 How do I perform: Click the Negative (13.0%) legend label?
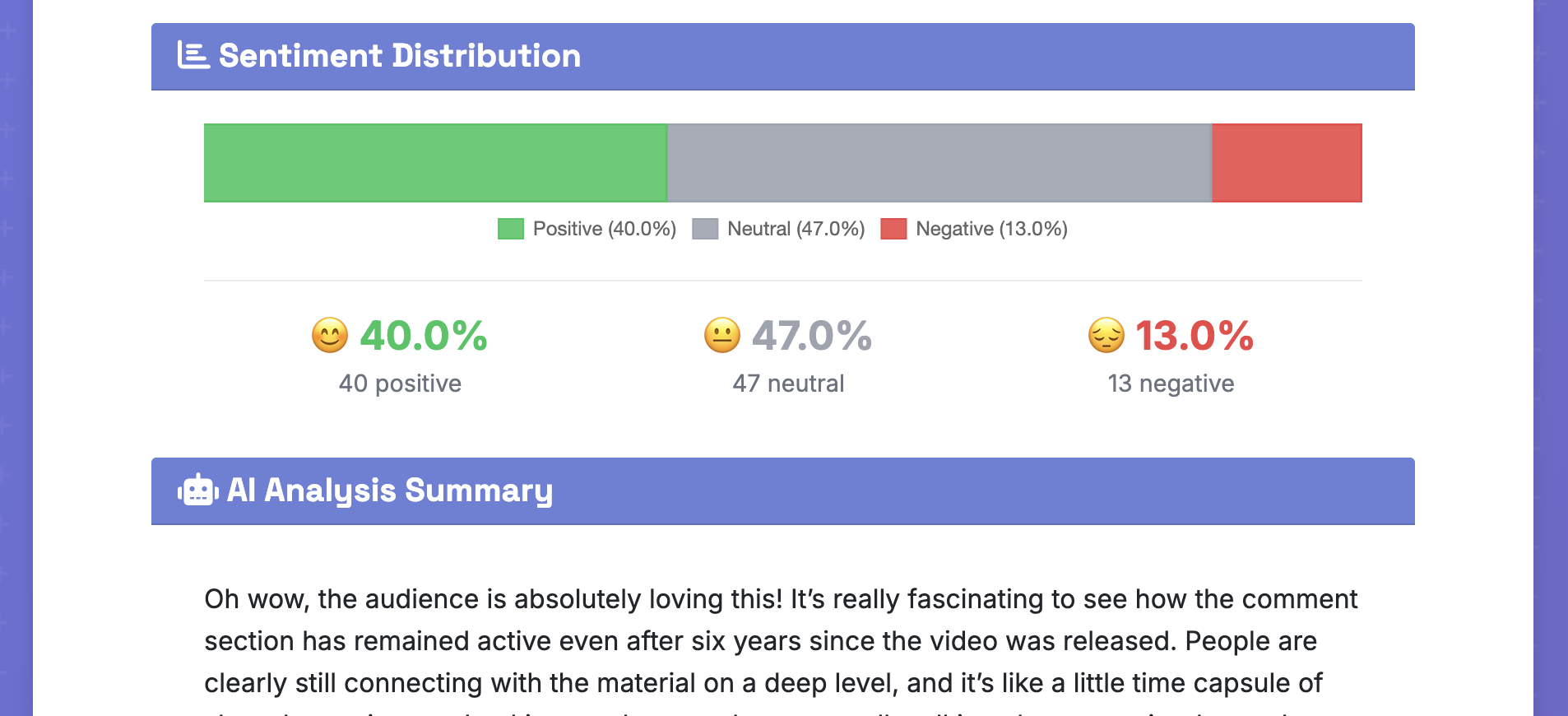point(991,229)
